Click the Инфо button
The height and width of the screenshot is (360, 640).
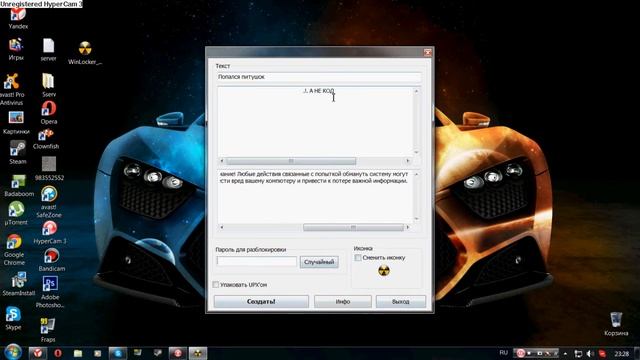pos(343,302)
